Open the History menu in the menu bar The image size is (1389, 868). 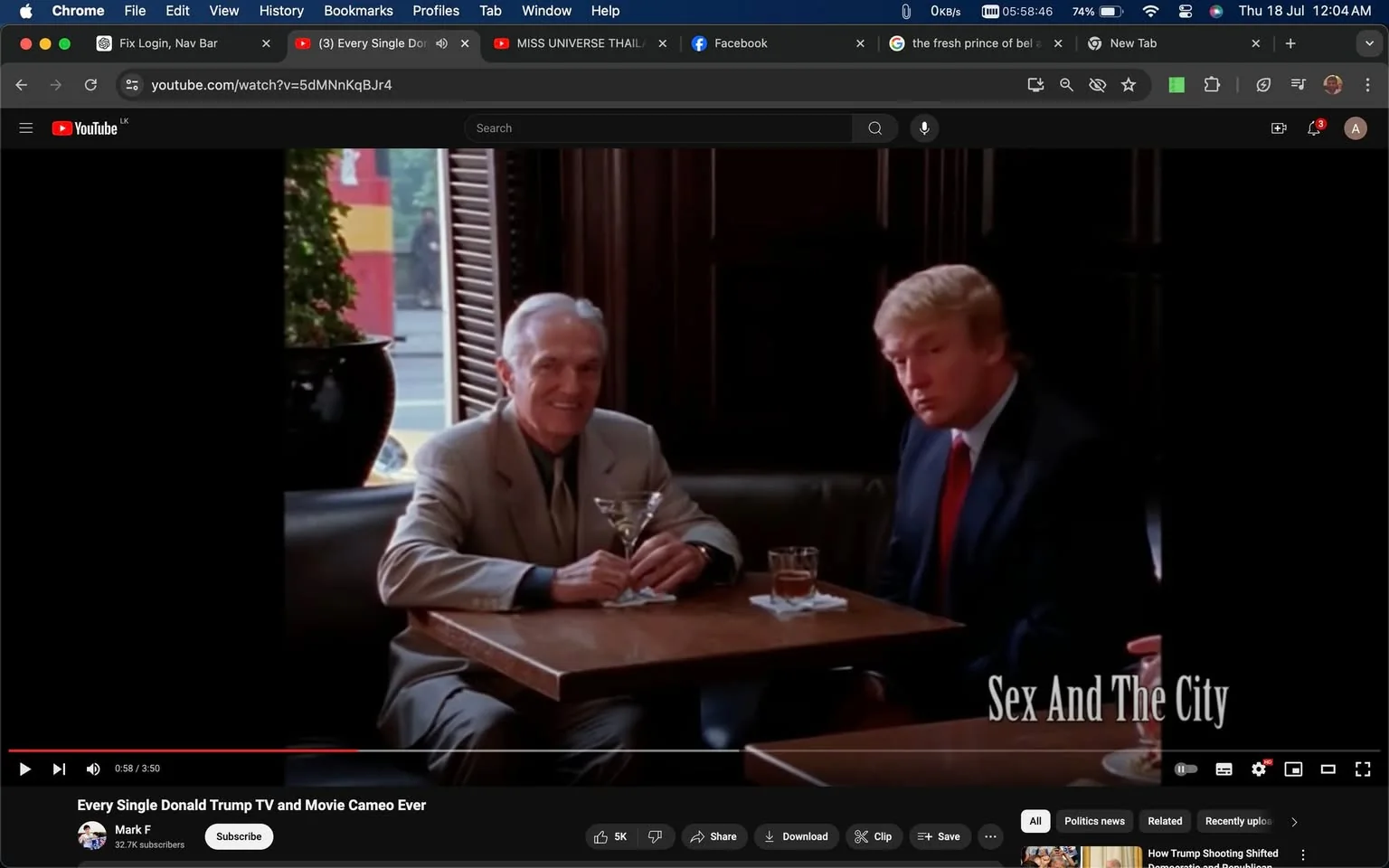tap(281, 11)
